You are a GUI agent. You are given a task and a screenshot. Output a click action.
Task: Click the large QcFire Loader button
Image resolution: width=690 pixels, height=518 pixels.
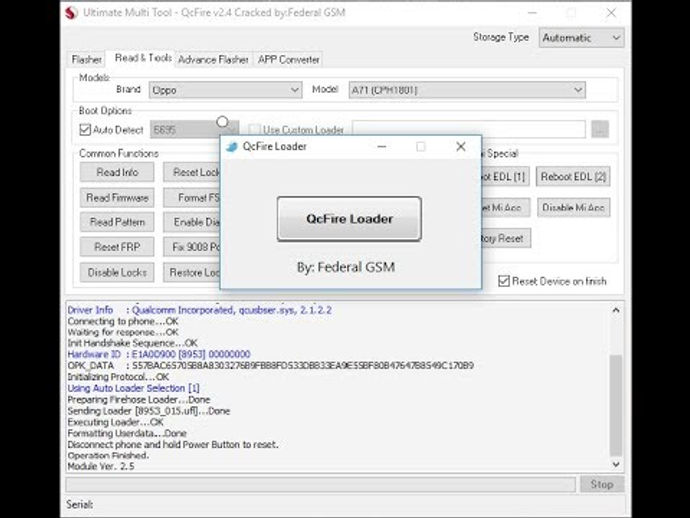click(x=349, y=219)
